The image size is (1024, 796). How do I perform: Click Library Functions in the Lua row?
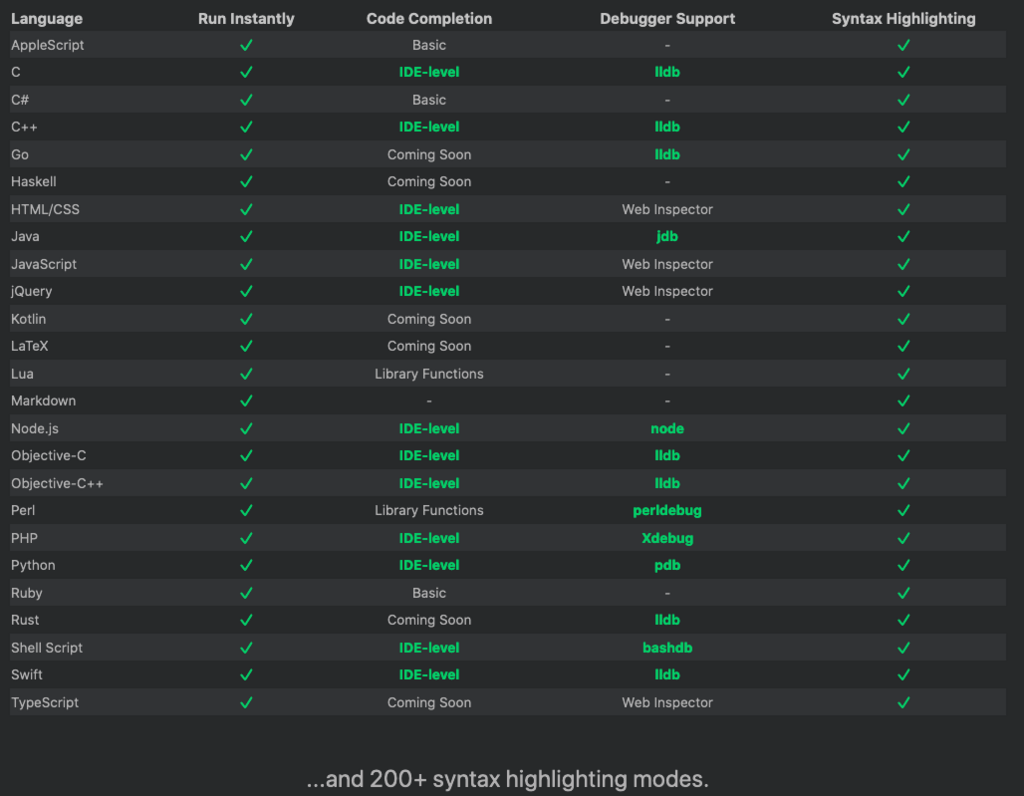point(429,374)
